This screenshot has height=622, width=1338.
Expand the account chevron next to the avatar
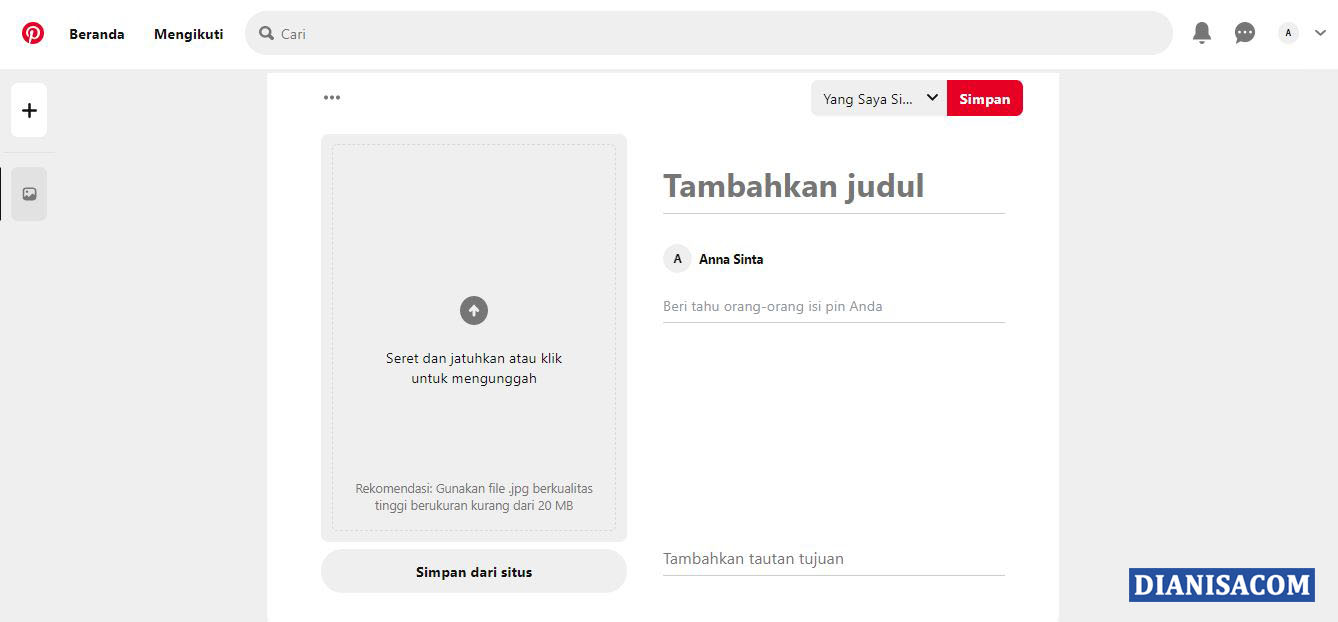coord(1318,33)
